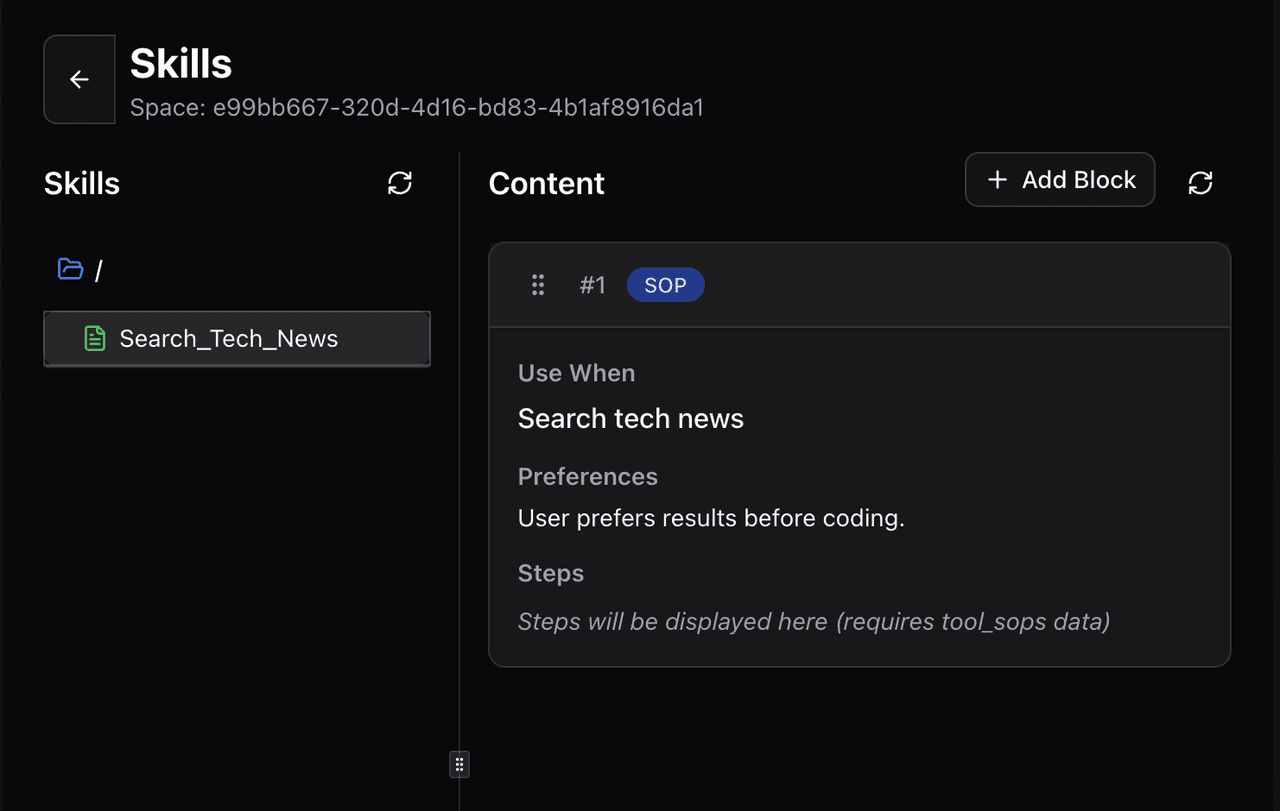Grab the drag handle of block #1
This screenshot has width=1280, height=811.
[x=538, y=285]
